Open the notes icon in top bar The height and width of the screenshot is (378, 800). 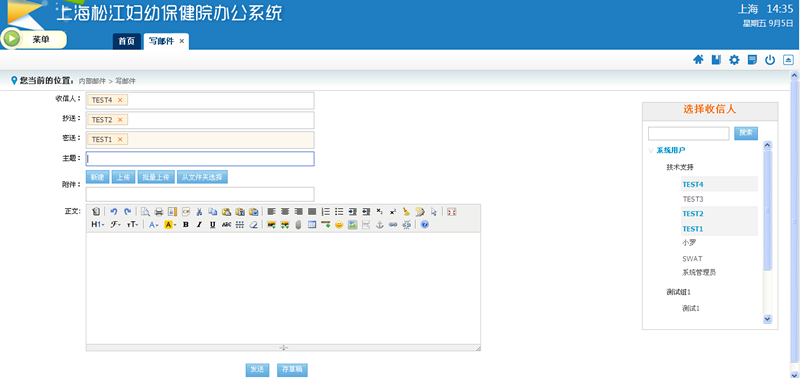(752, 60)
